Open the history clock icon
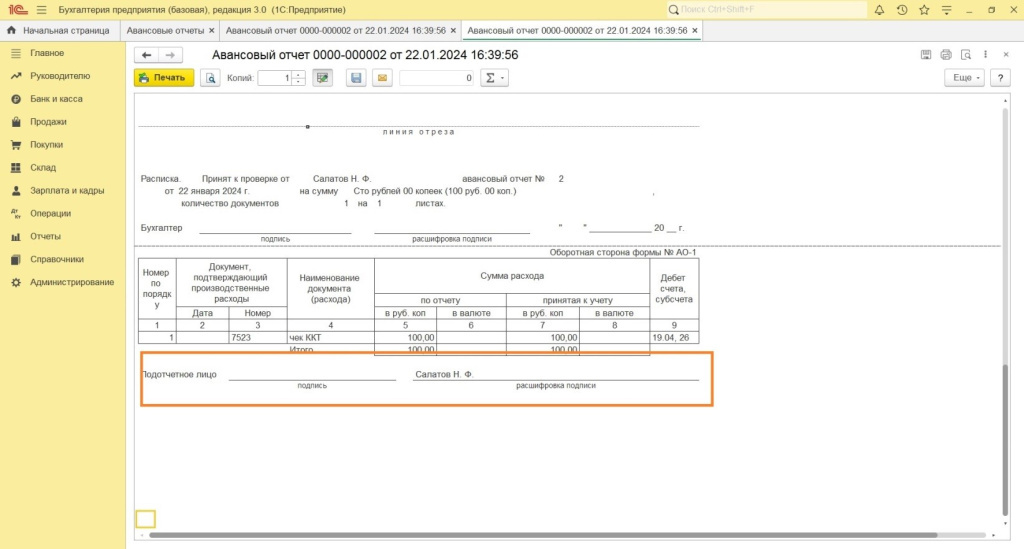1024x549 pixels. (x=902, y=10)
